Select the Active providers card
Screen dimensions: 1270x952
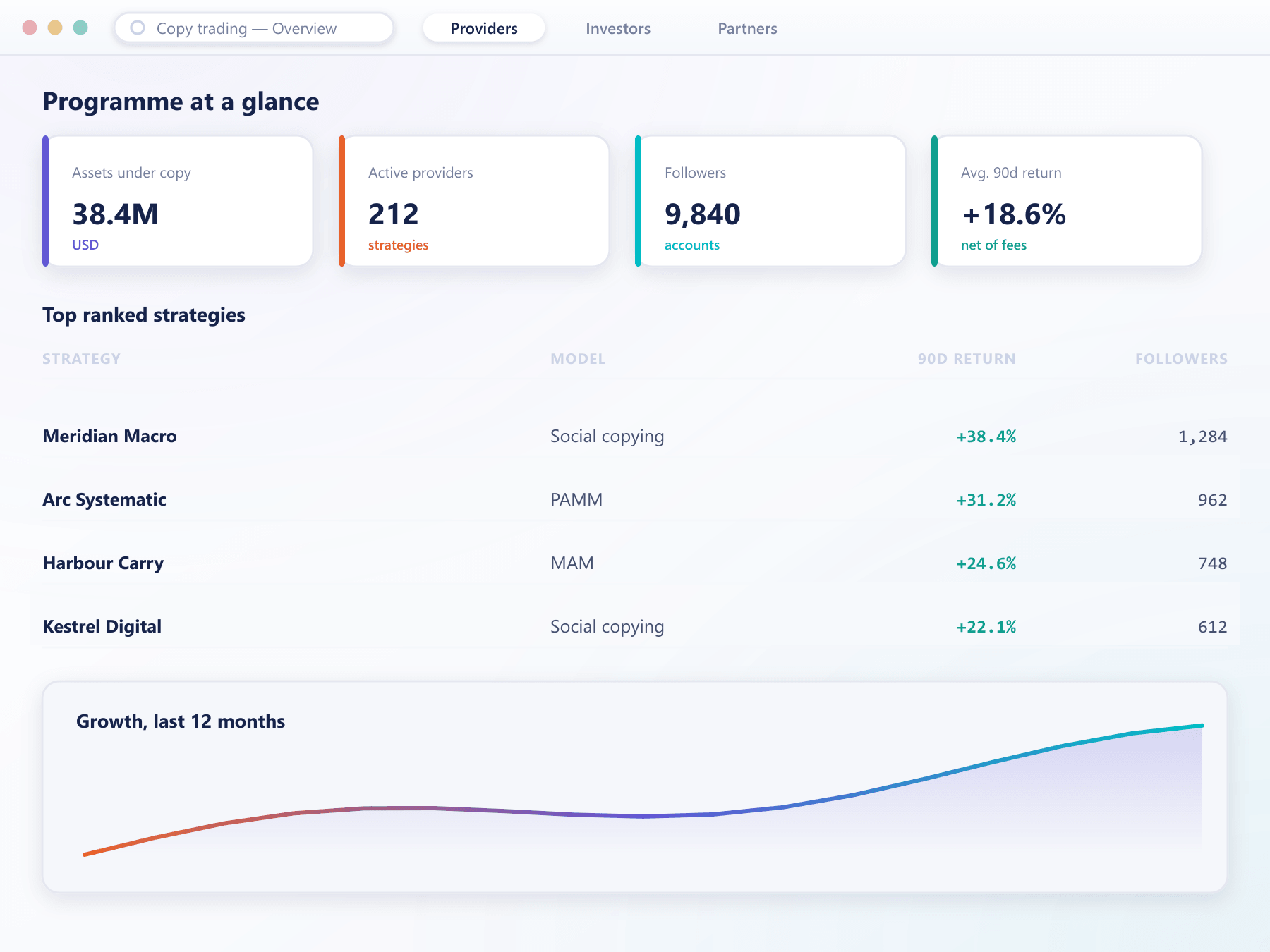(474, 201)
